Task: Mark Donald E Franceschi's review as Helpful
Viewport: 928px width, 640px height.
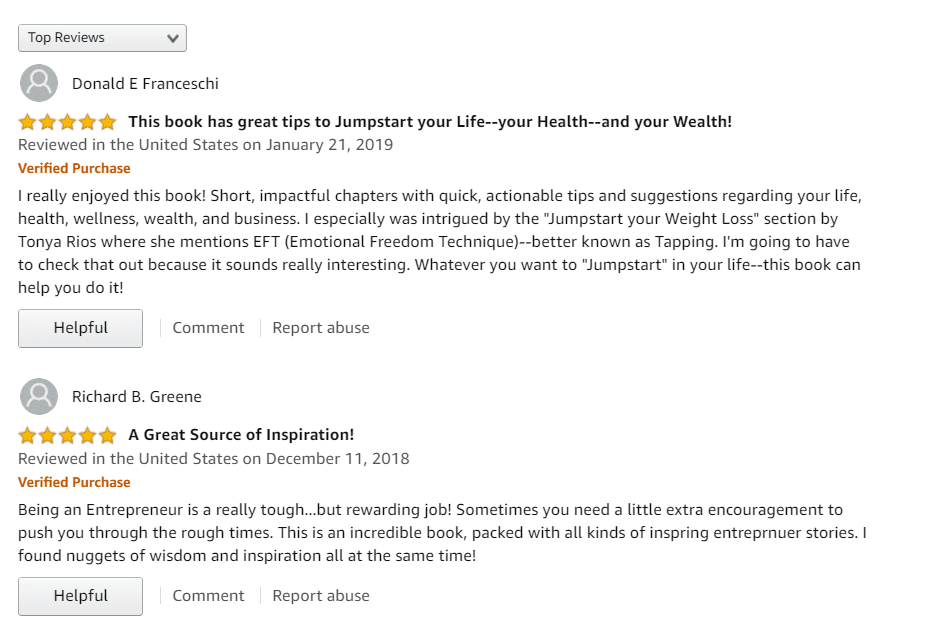Action: [80, 328]
